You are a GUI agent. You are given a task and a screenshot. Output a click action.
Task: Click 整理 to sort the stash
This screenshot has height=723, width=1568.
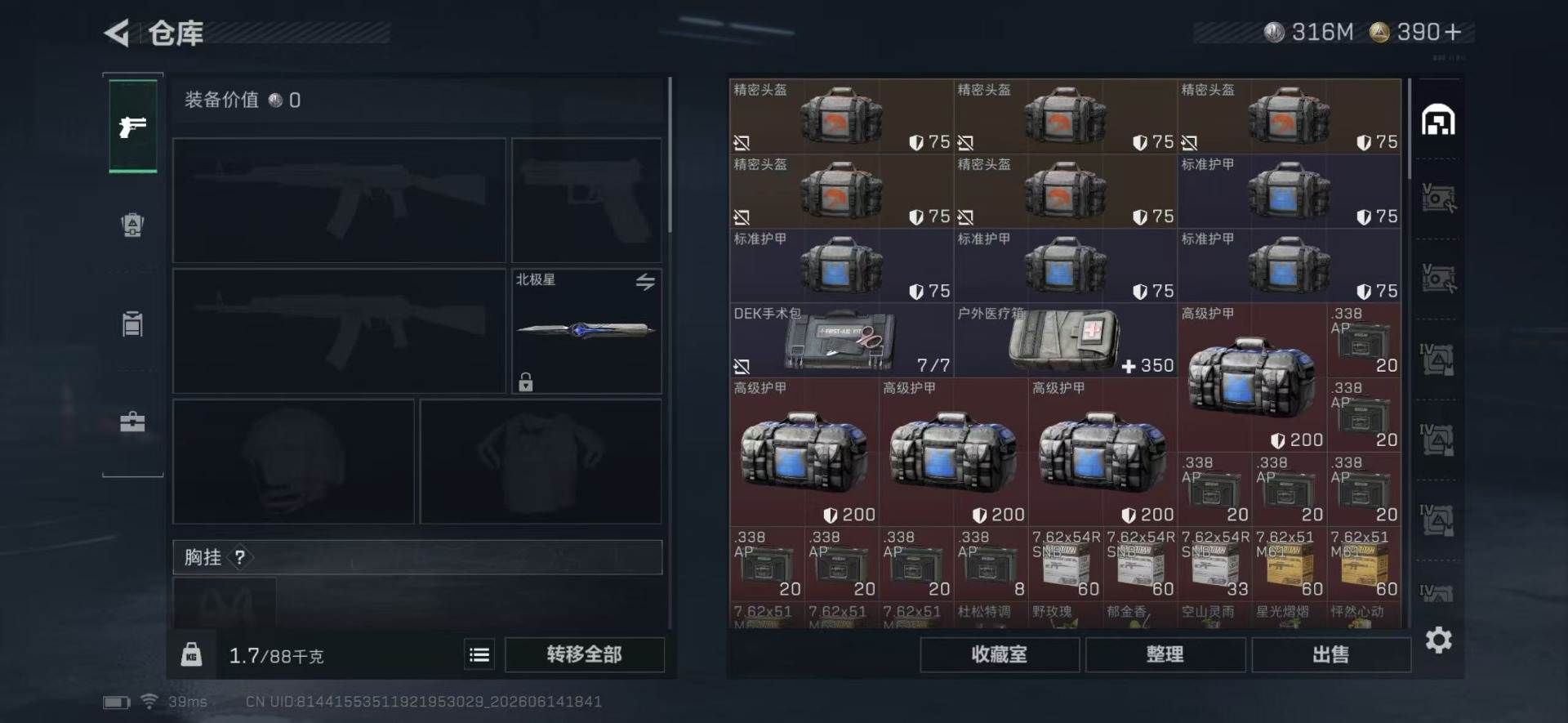click(x=1165, y=654)
